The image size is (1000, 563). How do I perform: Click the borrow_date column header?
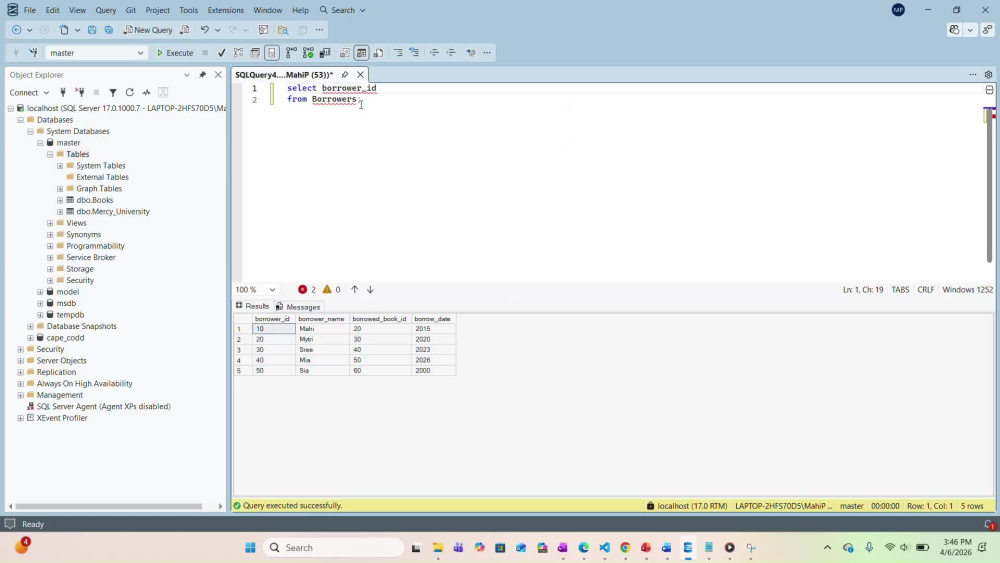pos(433,319)
